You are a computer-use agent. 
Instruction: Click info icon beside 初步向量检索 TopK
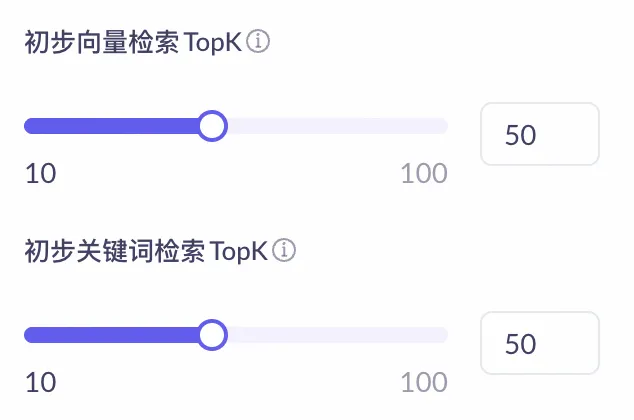pos(258,41)
